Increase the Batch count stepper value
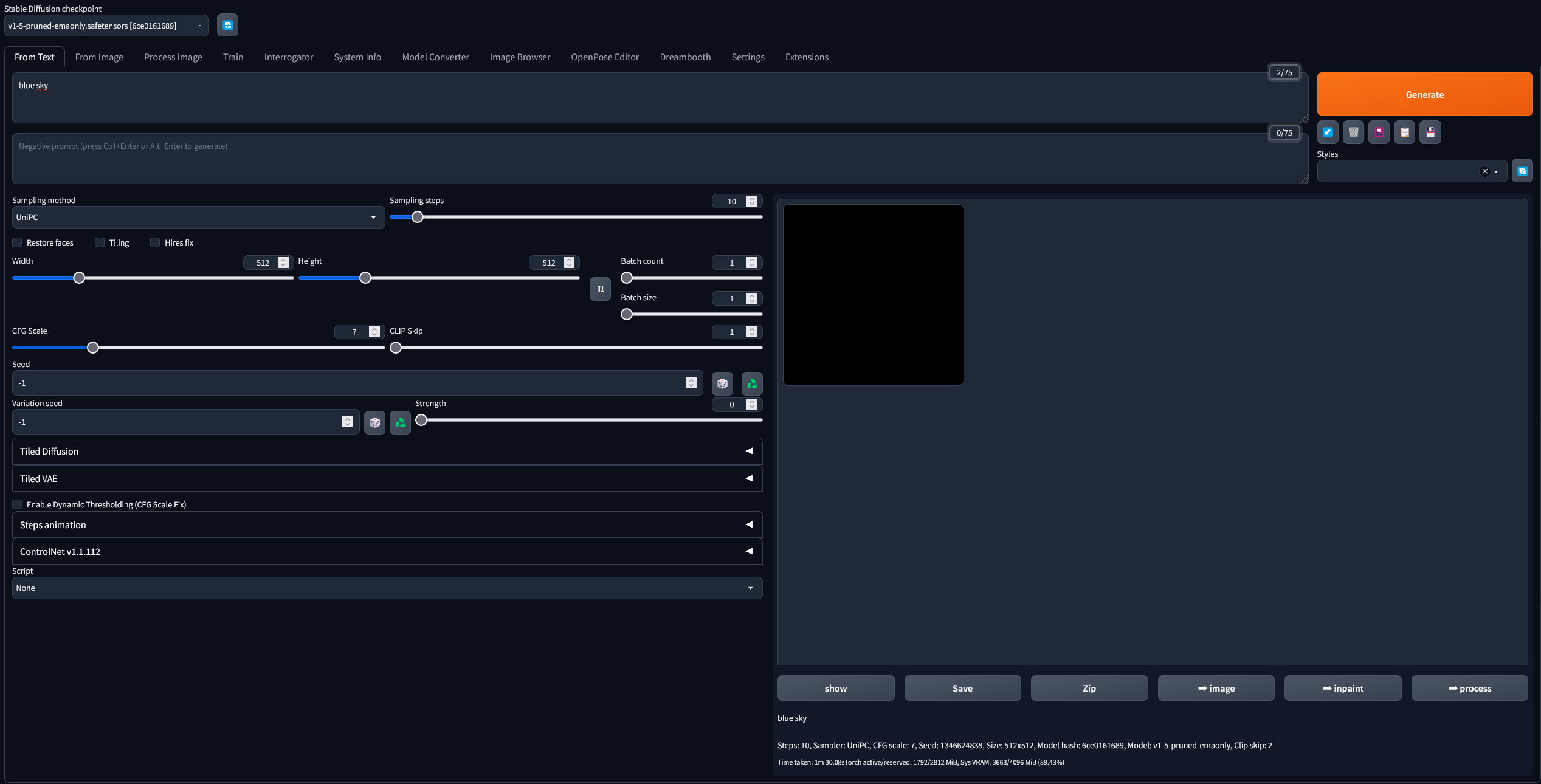The image size is (1541, 784). [752, 260]
